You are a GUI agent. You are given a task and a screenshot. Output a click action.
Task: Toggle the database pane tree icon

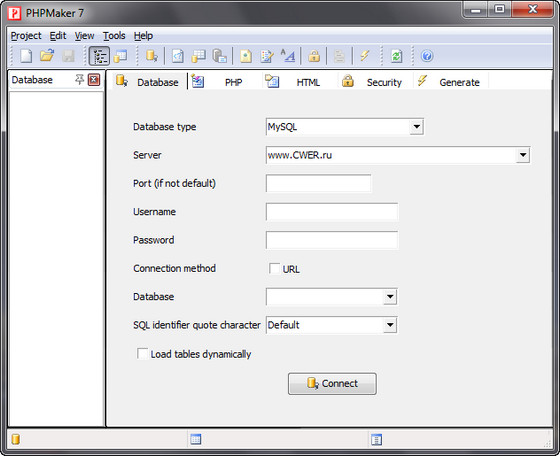click(99, 56)
